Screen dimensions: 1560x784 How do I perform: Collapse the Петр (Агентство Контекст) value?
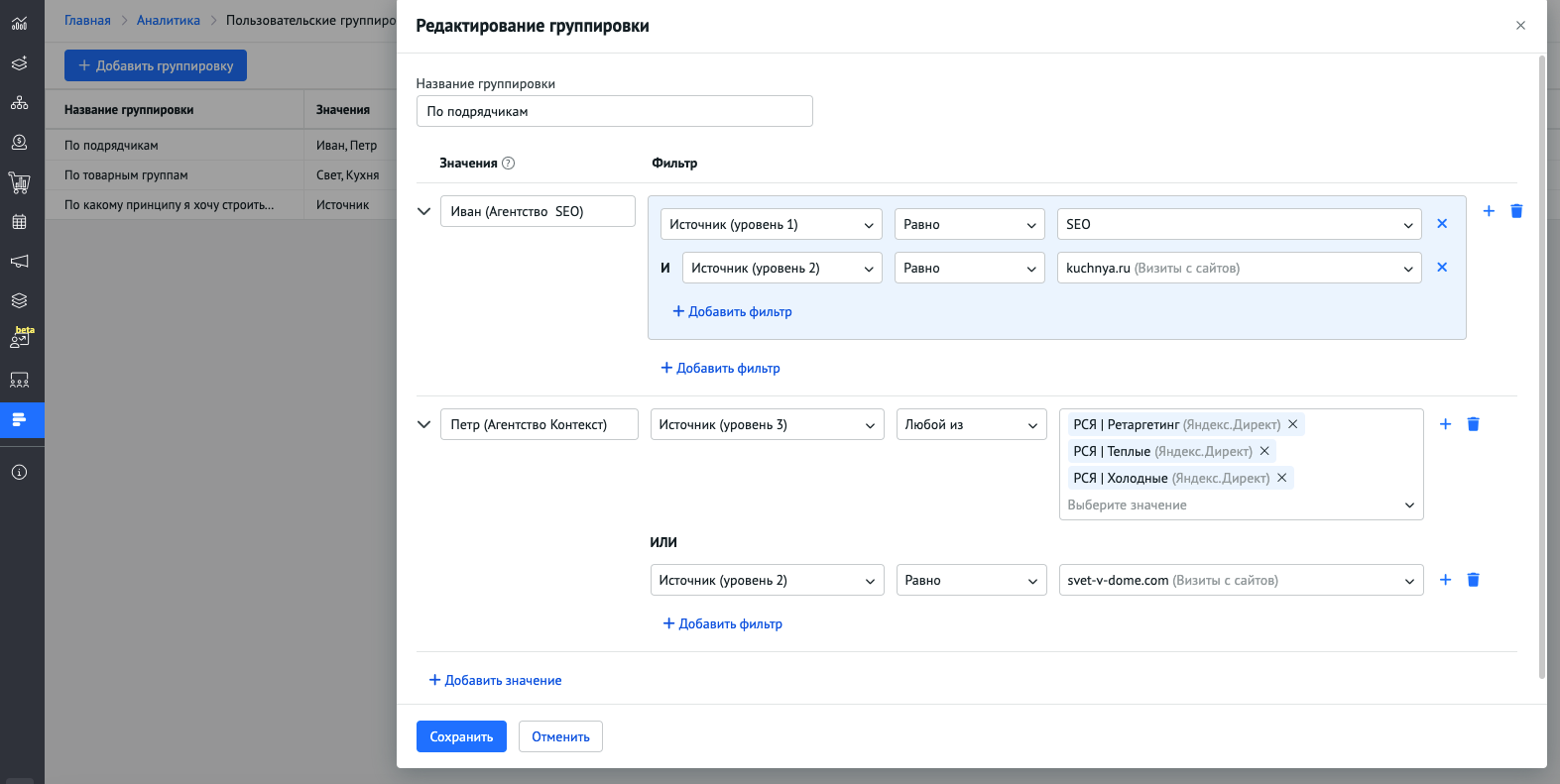click(x=423, y=424)
